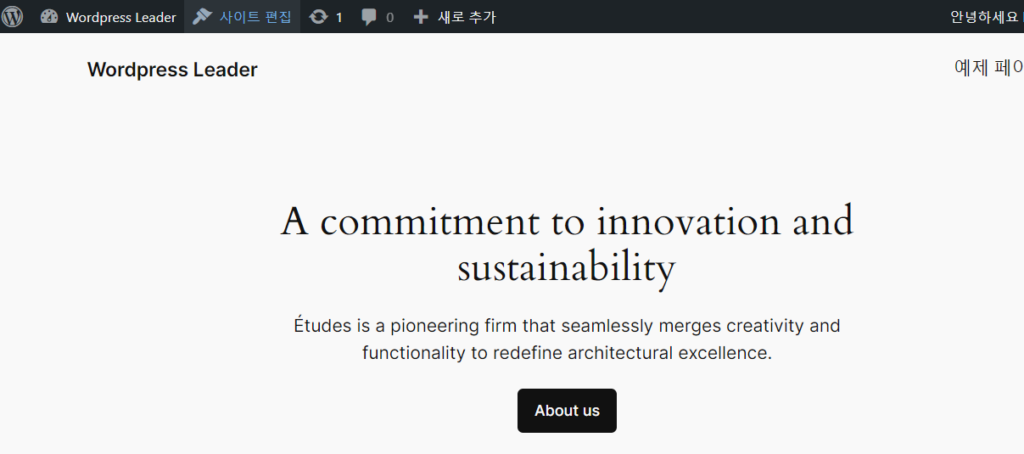Open 사이트 편집 from the admin bar
Image resolution: width=1024 pixels, height=454 pixels.
point(255,17)
